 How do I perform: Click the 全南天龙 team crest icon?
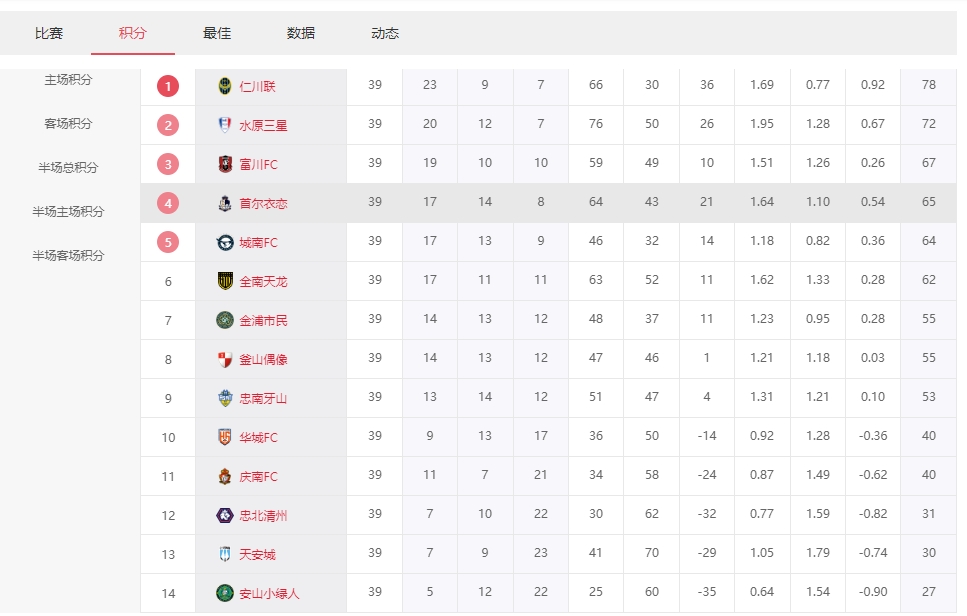[x=225, y=281]
